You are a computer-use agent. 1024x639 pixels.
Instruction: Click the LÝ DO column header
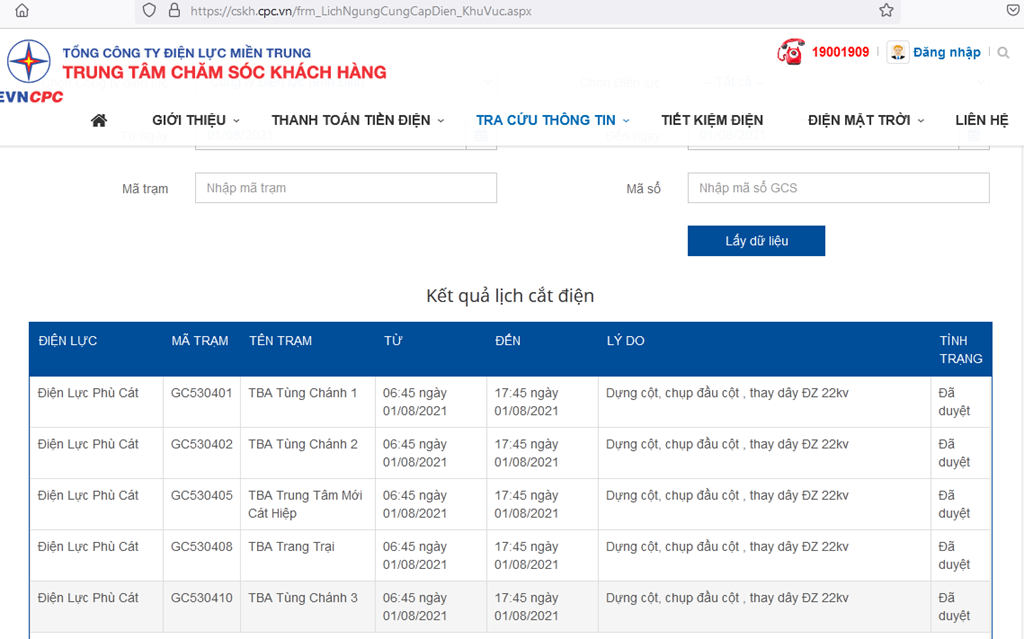(625, 340)
